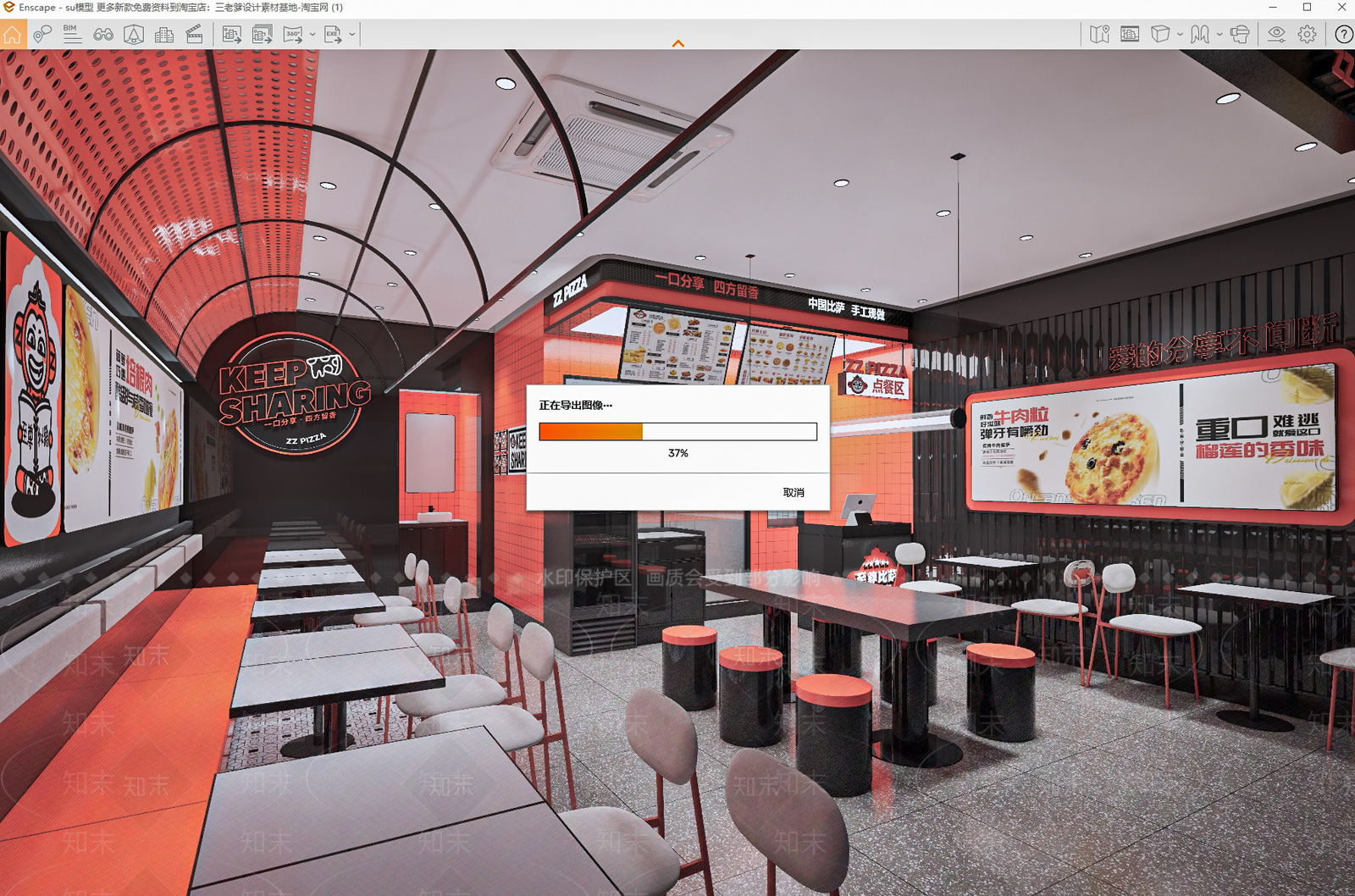The height and width of the screenshot is (896, 1355).
Task: Export a 360° panorama
Action: (293, 35)
